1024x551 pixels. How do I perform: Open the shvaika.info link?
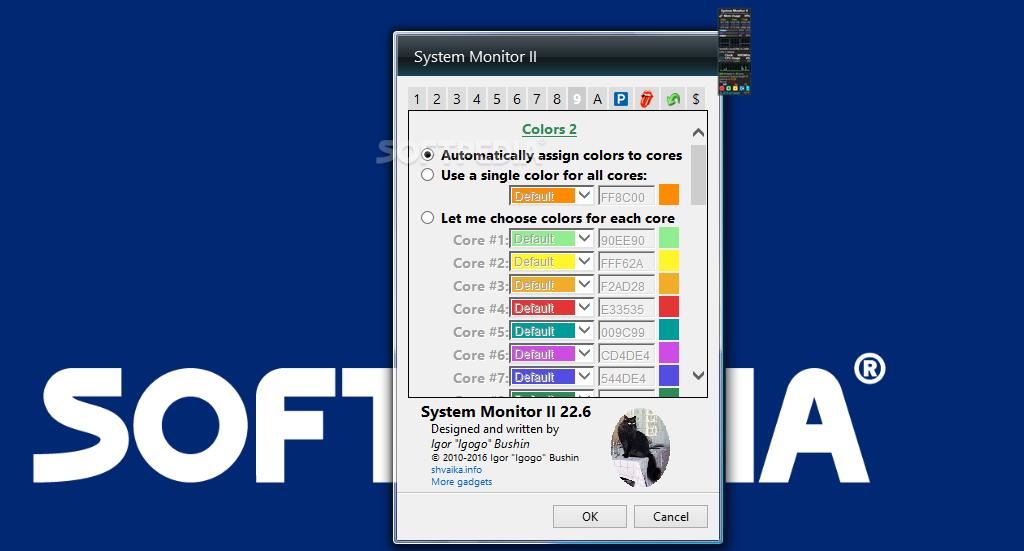[456, 469]
